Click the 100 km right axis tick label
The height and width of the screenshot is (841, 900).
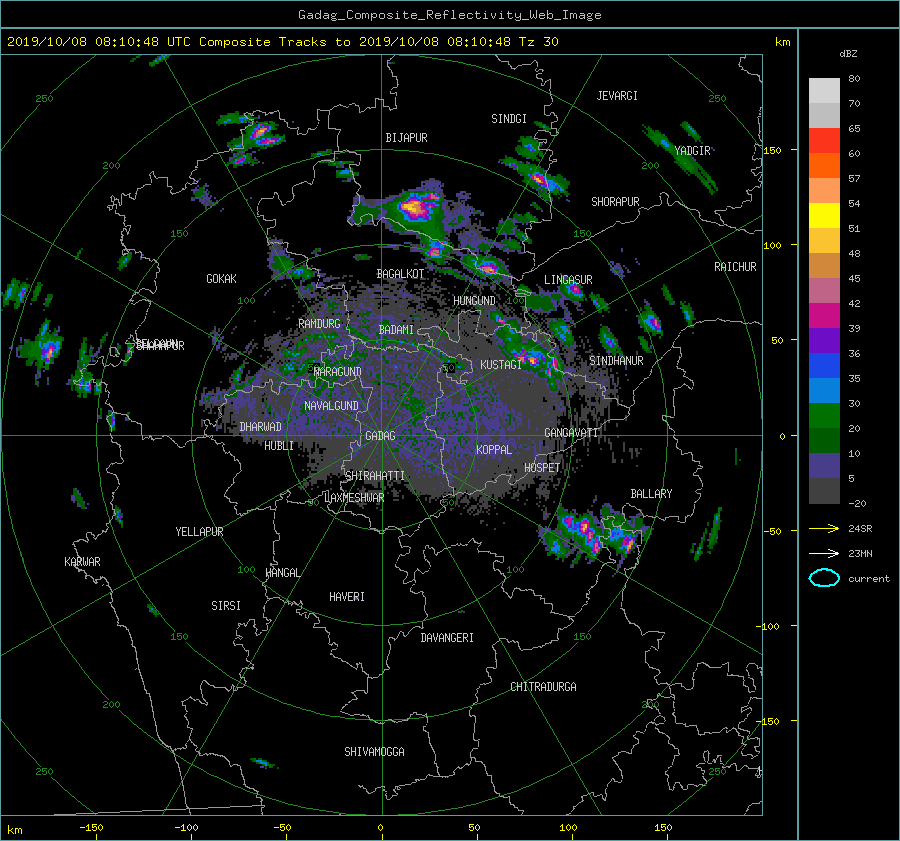[772, 245]
